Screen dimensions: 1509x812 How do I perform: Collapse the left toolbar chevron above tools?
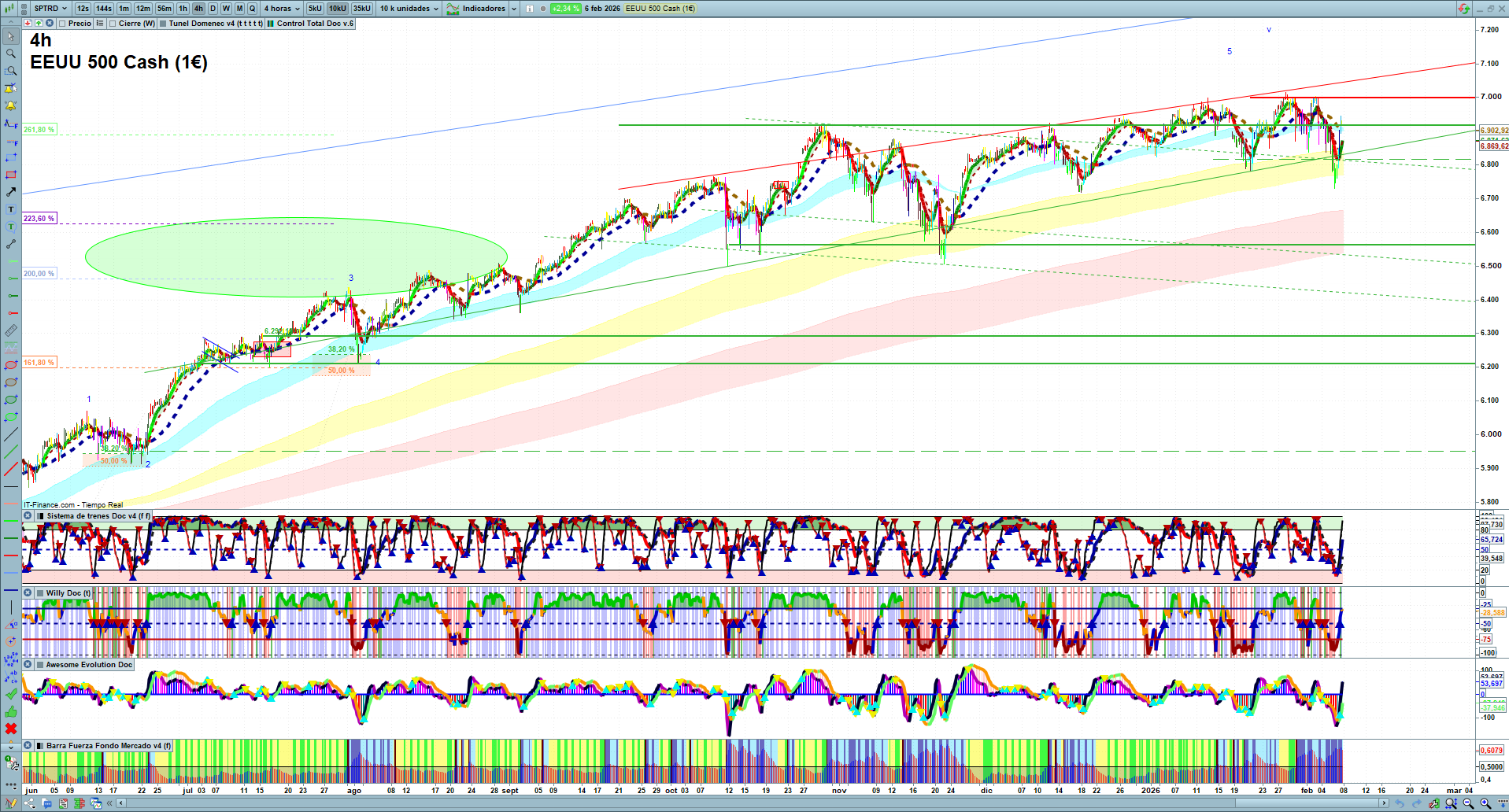[11, 24]
